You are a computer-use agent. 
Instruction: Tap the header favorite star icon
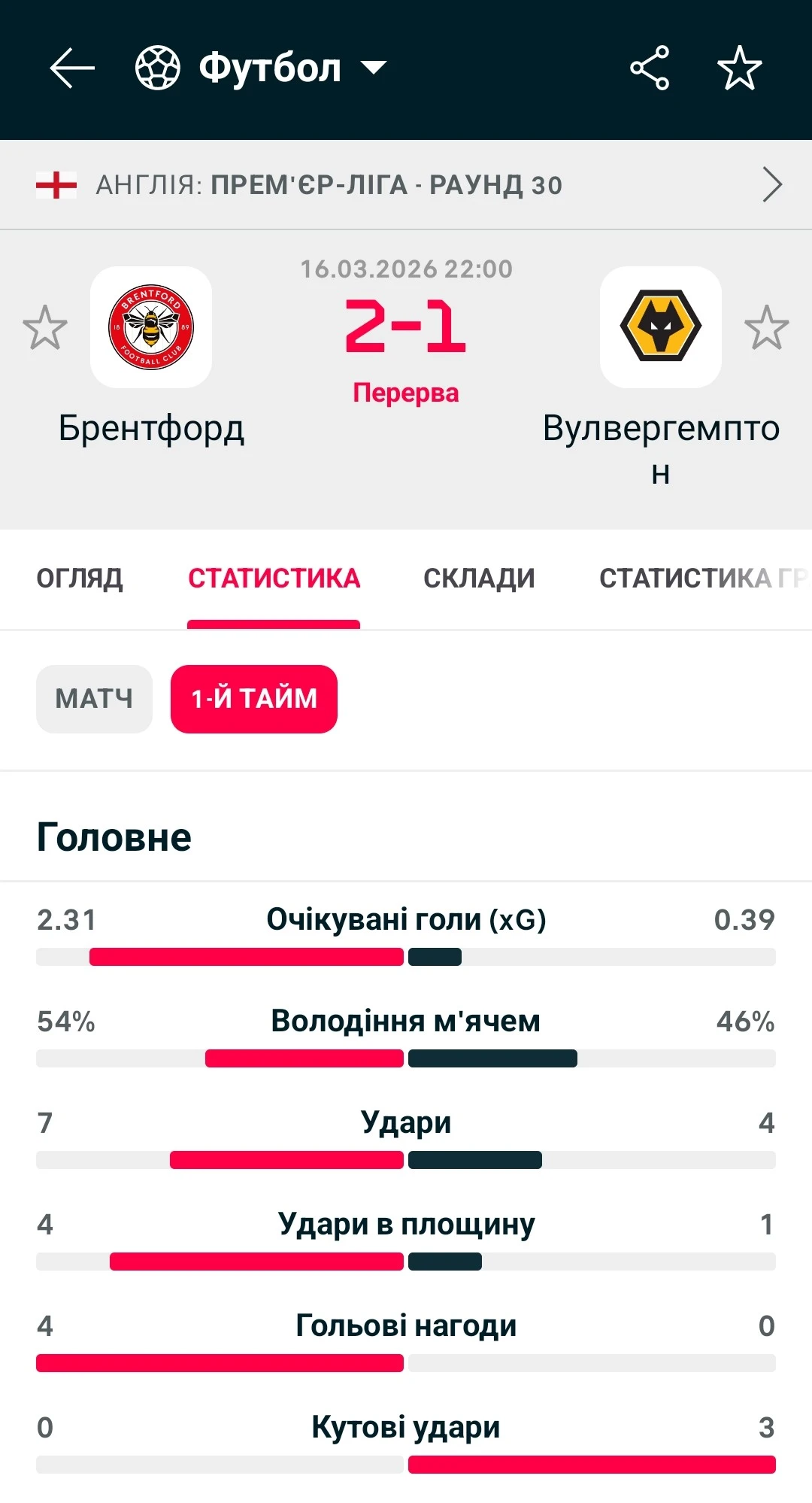point(740,68)
